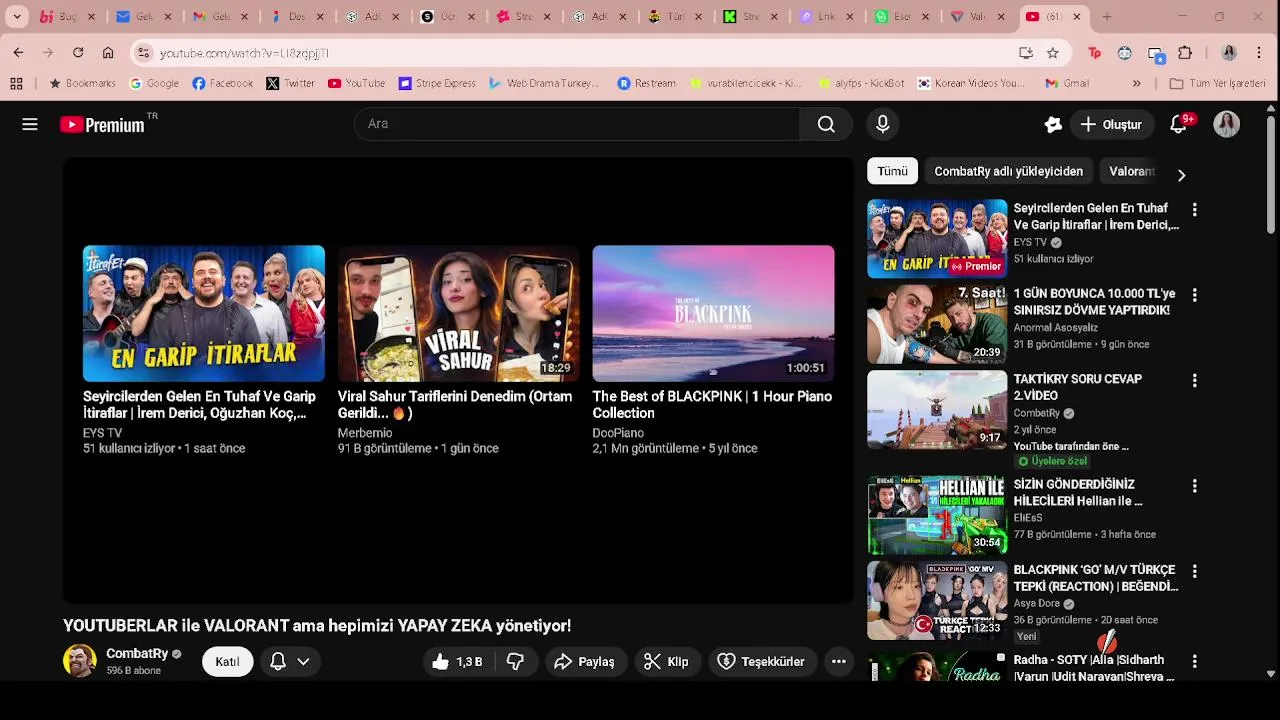Click the Merbemio channel name
Image resolution: width=1280 pixels, height=720 pixels.
point(365,433)
